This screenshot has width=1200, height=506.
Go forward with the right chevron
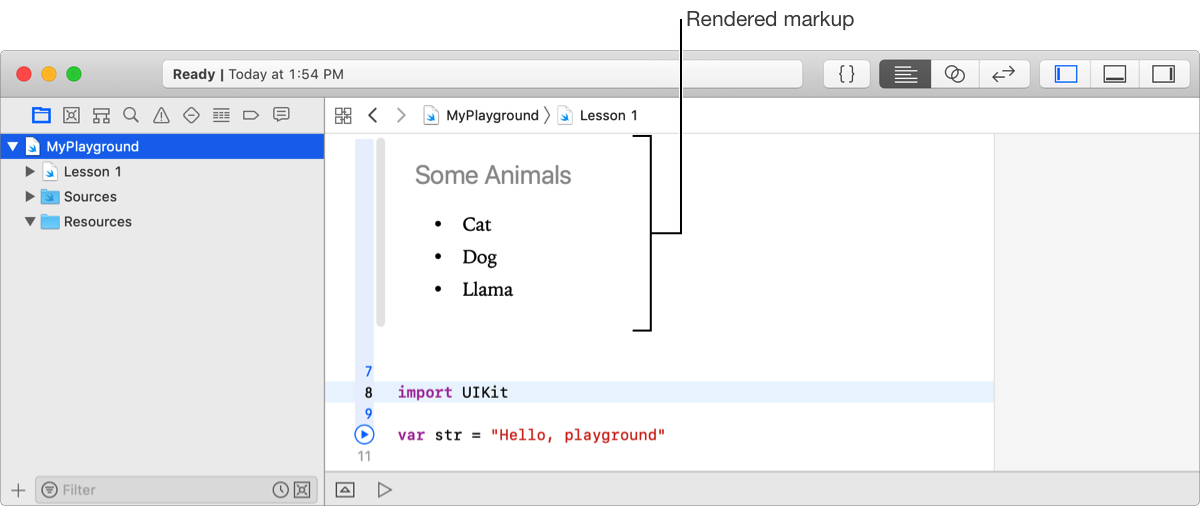tap(401, 115)
